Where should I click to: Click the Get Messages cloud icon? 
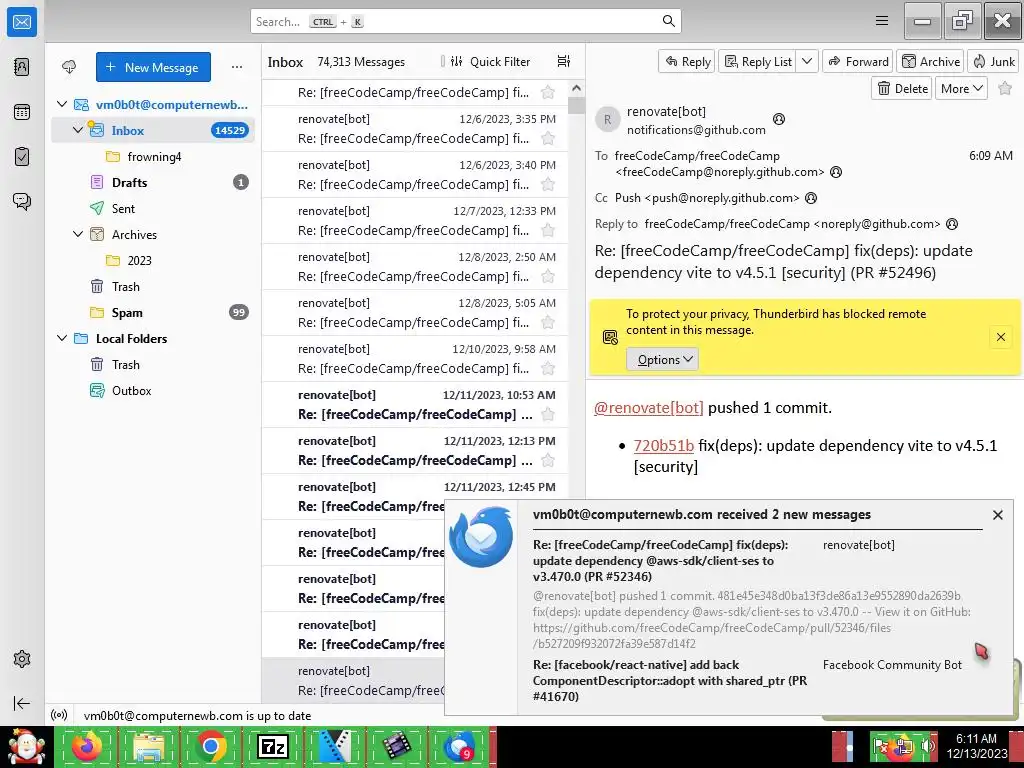[x=69, y=67]
